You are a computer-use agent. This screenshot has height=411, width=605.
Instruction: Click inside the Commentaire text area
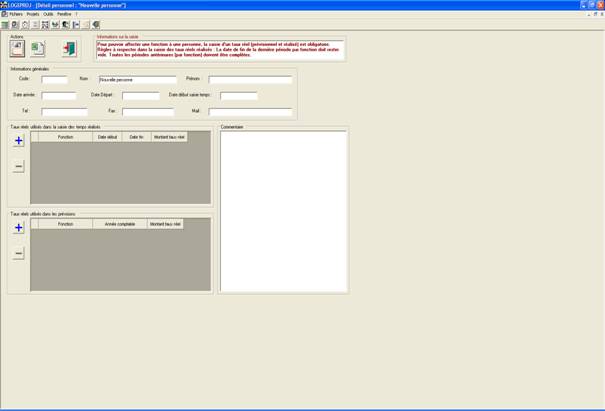(x=283, y=210)
